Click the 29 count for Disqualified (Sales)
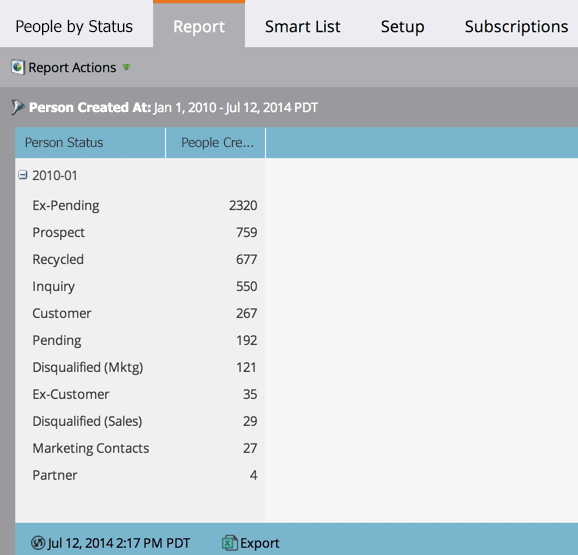 click(250, 421)
